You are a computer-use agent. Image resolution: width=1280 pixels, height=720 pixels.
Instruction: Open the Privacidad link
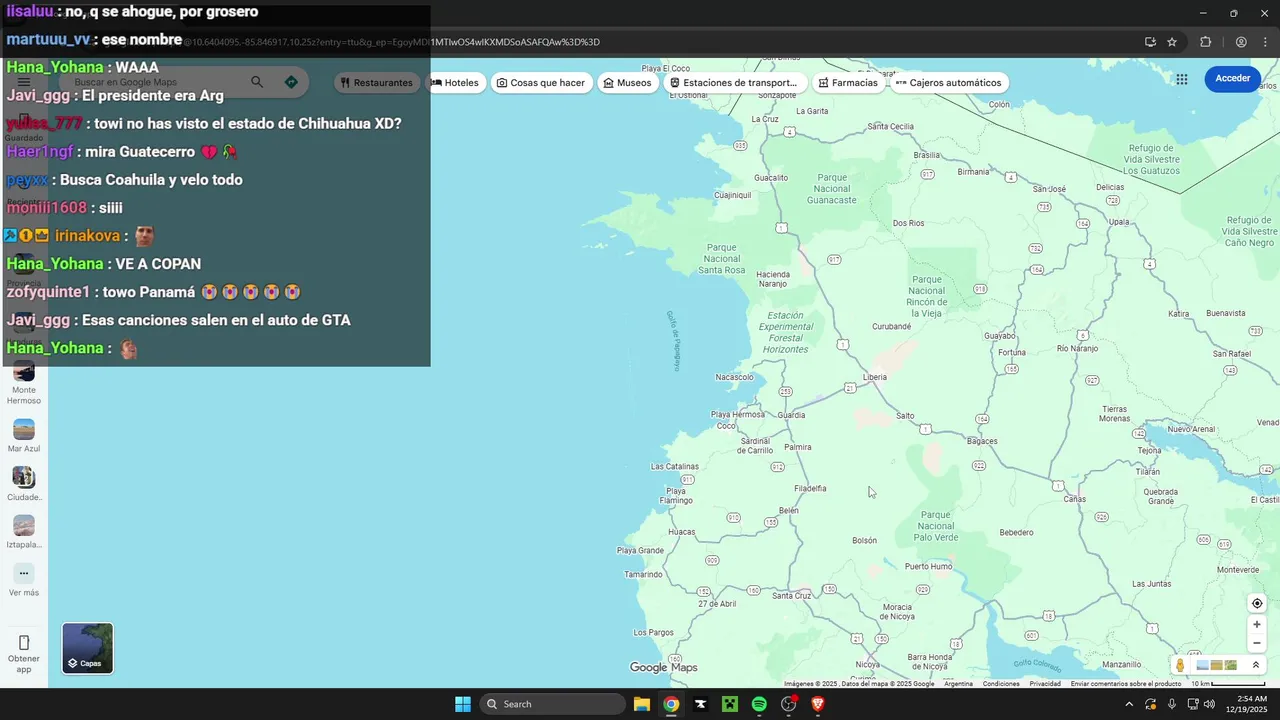1045,684
